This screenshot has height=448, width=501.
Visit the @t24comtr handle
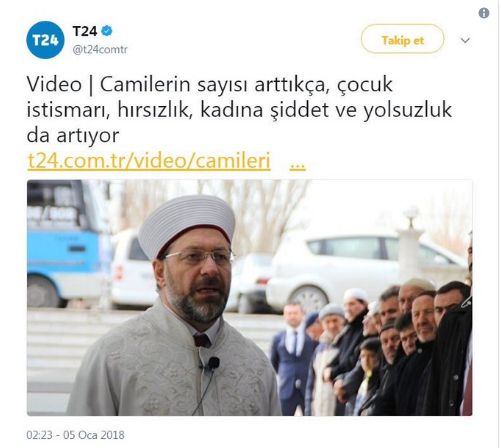pos(100,50)
